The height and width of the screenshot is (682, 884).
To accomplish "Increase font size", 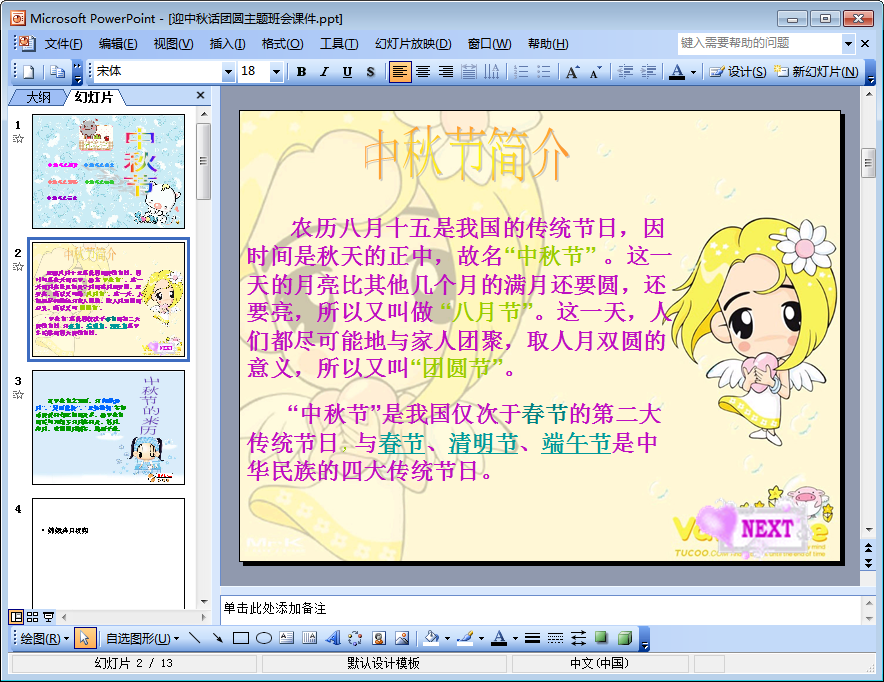I will coord(572,72).
